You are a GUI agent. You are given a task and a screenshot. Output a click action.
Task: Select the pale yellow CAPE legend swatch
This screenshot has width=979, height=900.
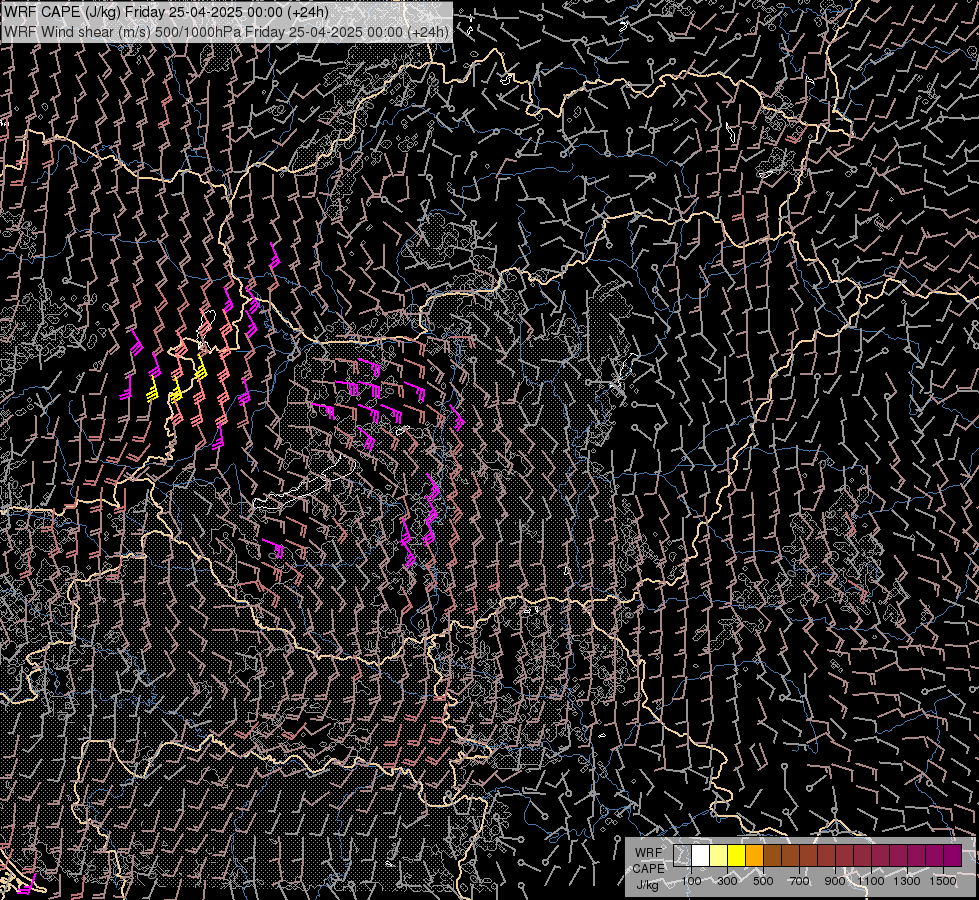click(x=719, y=855)
